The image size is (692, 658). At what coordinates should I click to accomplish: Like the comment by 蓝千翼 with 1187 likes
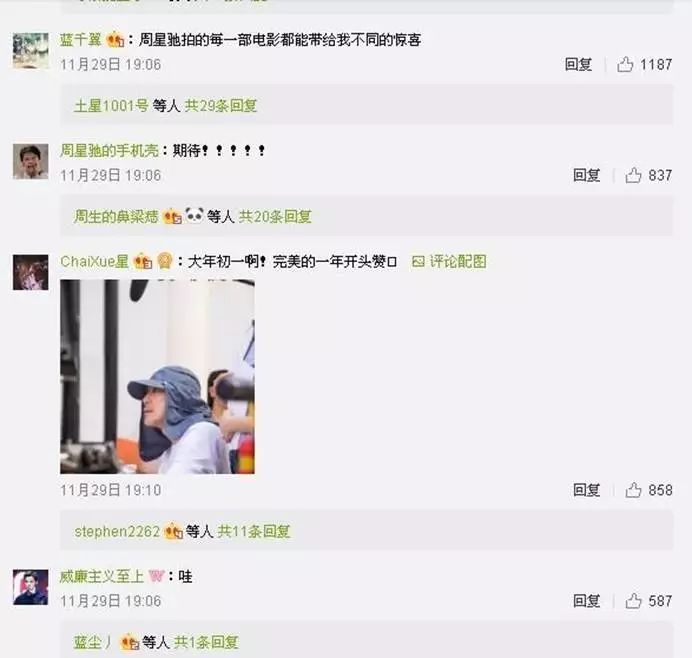(x=625, y=64)
